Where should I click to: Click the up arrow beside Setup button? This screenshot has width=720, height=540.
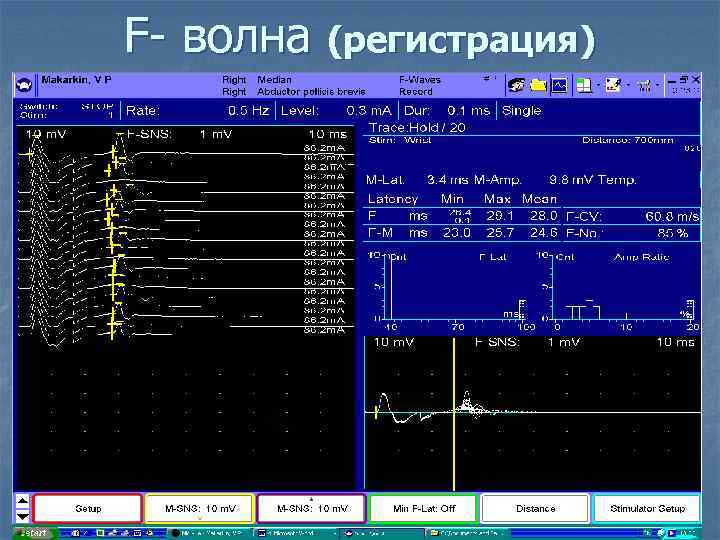click(22, 501)
